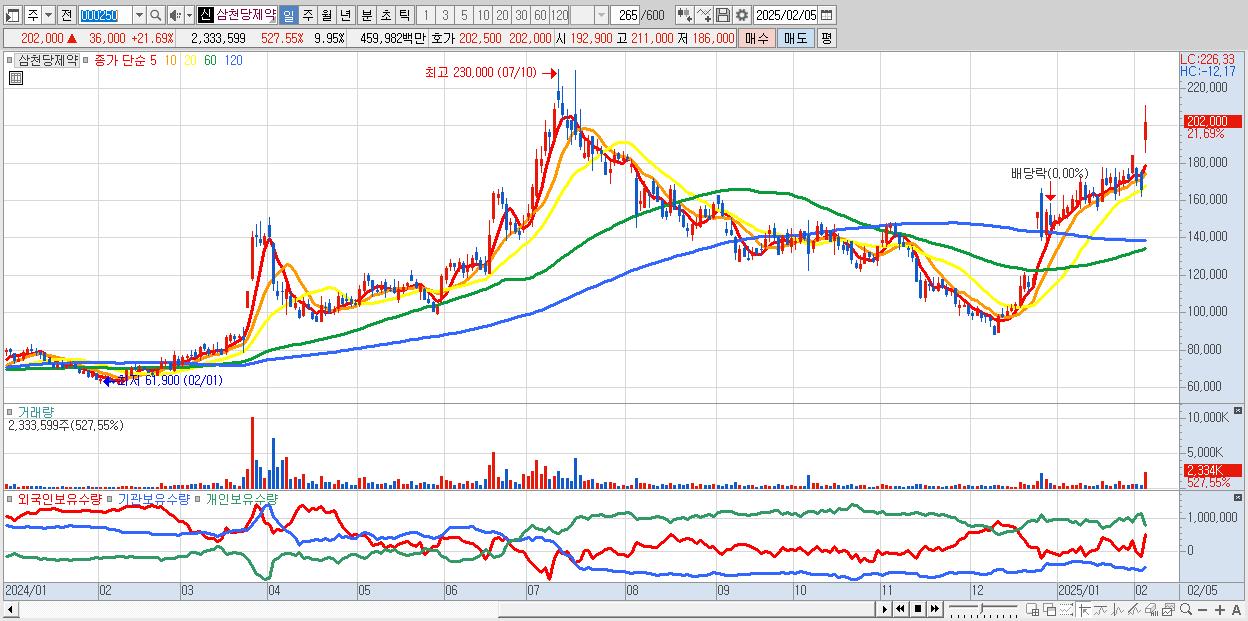Image resolution: width=1248 pixels, height=621 pixels.
Task: Click the crosshair cursor icon in bottom toolbar
Action: point(1085,610)
